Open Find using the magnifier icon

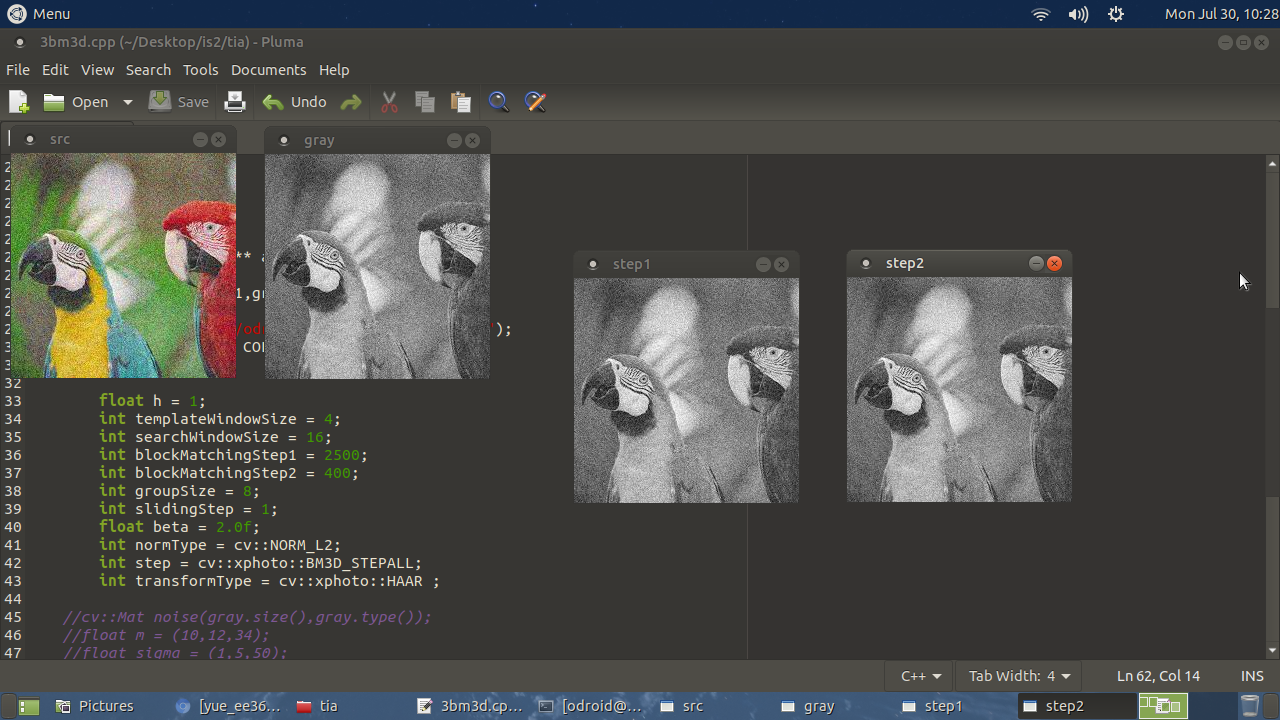[498, 102]
